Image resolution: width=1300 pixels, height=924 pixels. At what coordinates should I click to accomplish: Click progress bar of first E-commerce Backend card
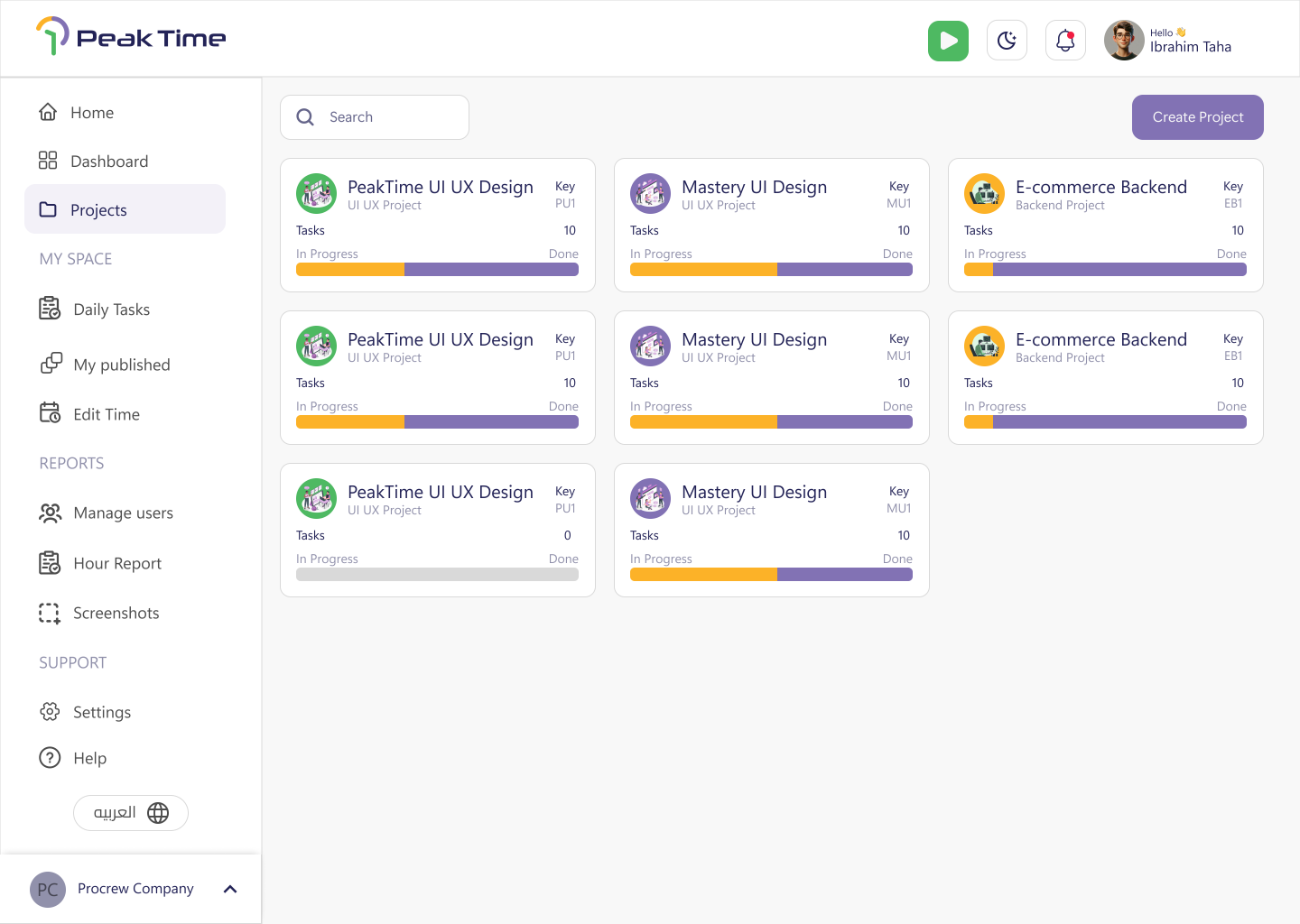click(x=1105, y=269)
